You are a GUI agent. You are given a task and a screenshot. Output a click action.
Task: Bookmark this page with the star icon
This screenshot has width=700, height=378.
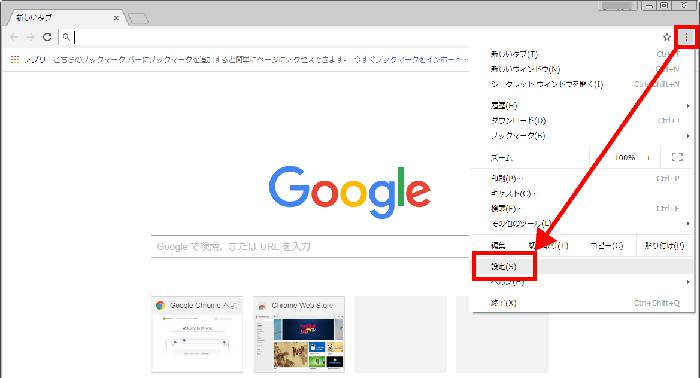(x=667, y=37)
